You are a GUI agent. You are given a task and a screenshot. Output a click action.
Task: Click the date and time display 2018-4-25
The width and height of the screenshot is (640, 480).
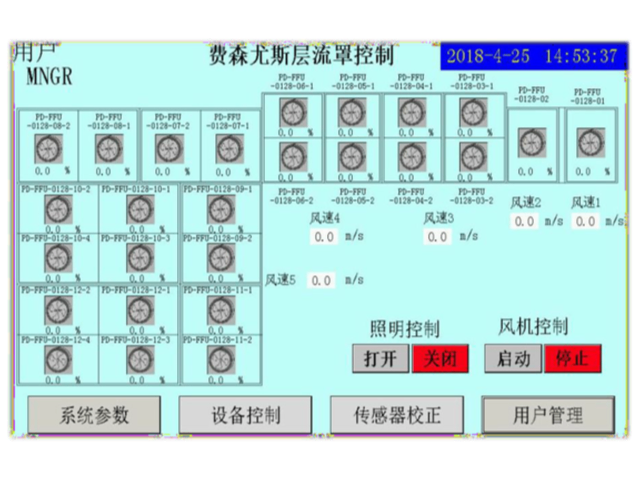532,56
